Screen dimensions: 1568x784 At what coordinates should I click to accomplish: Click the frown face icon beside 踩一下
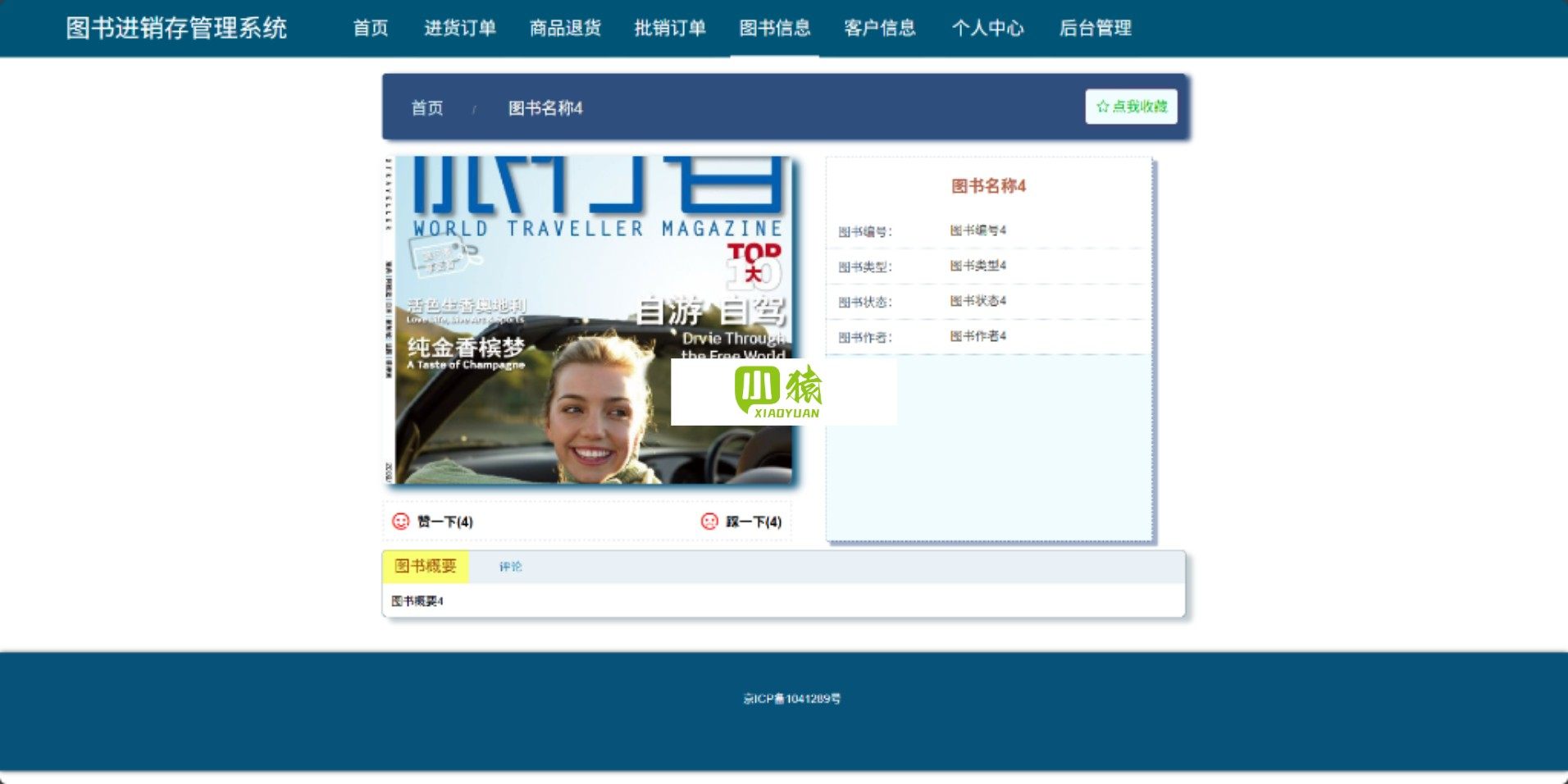709,522
